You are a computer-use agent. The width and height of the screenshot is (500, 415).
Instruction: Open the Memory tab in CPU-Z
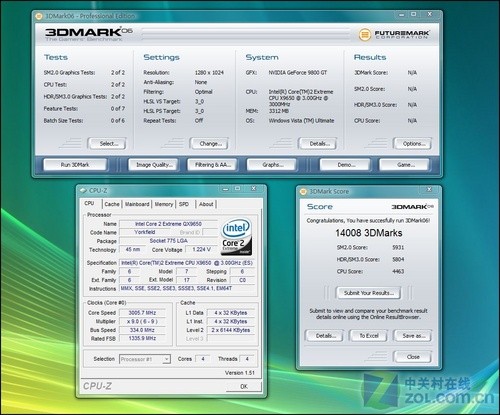click(x=164, y=204)
